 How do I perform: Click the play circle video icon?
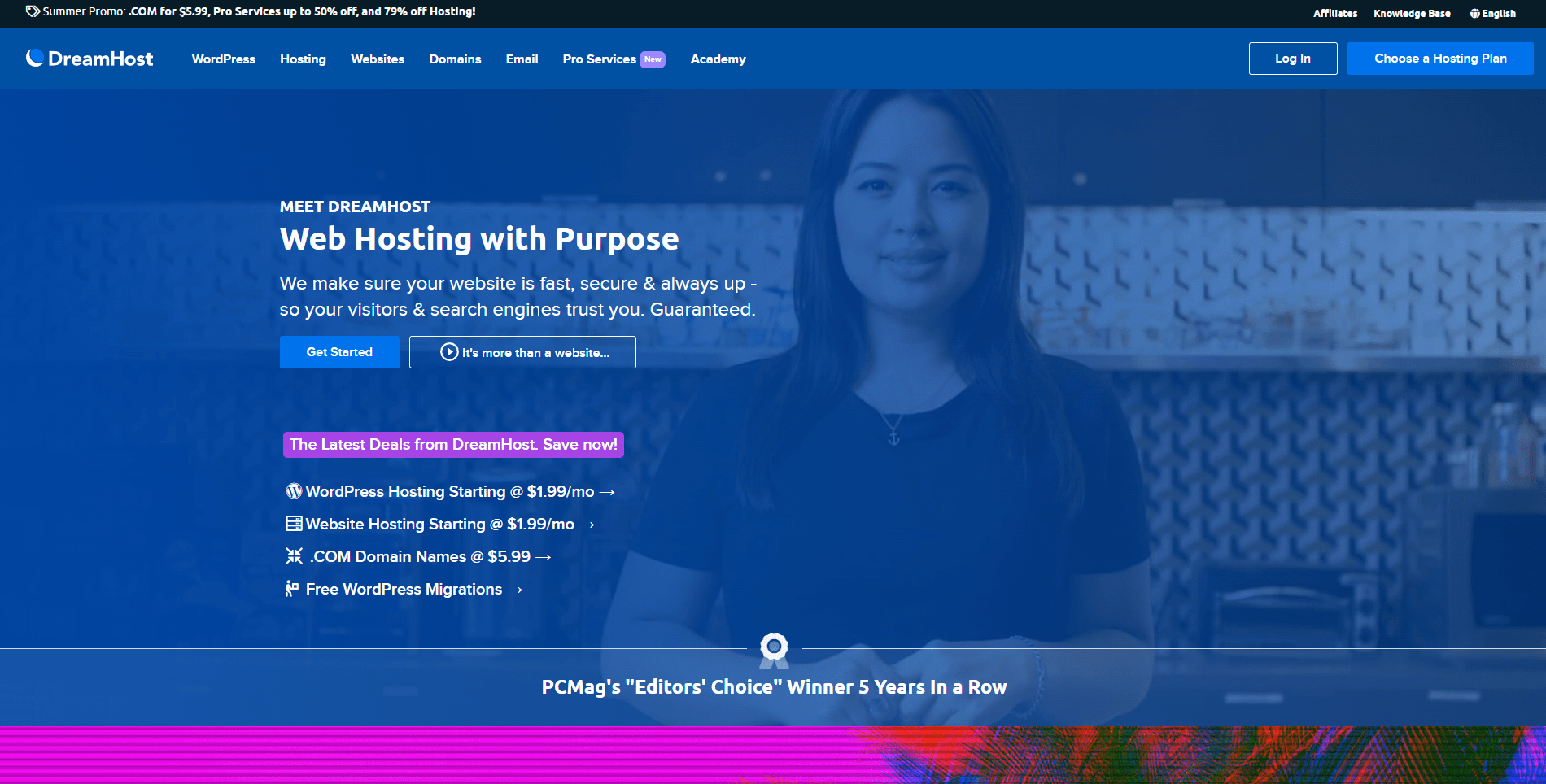(x=449, y=352)
